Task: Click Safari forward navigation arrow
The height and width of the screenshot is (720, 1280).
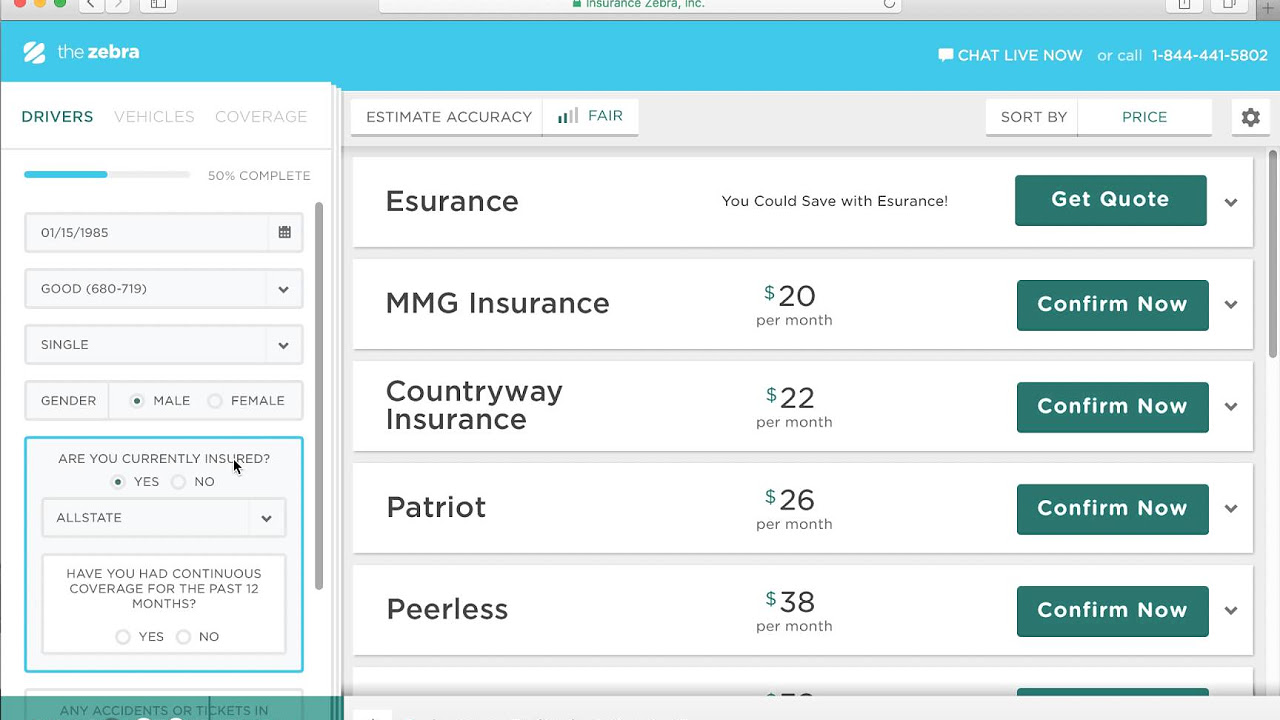Action: click(x=118, y=4)
